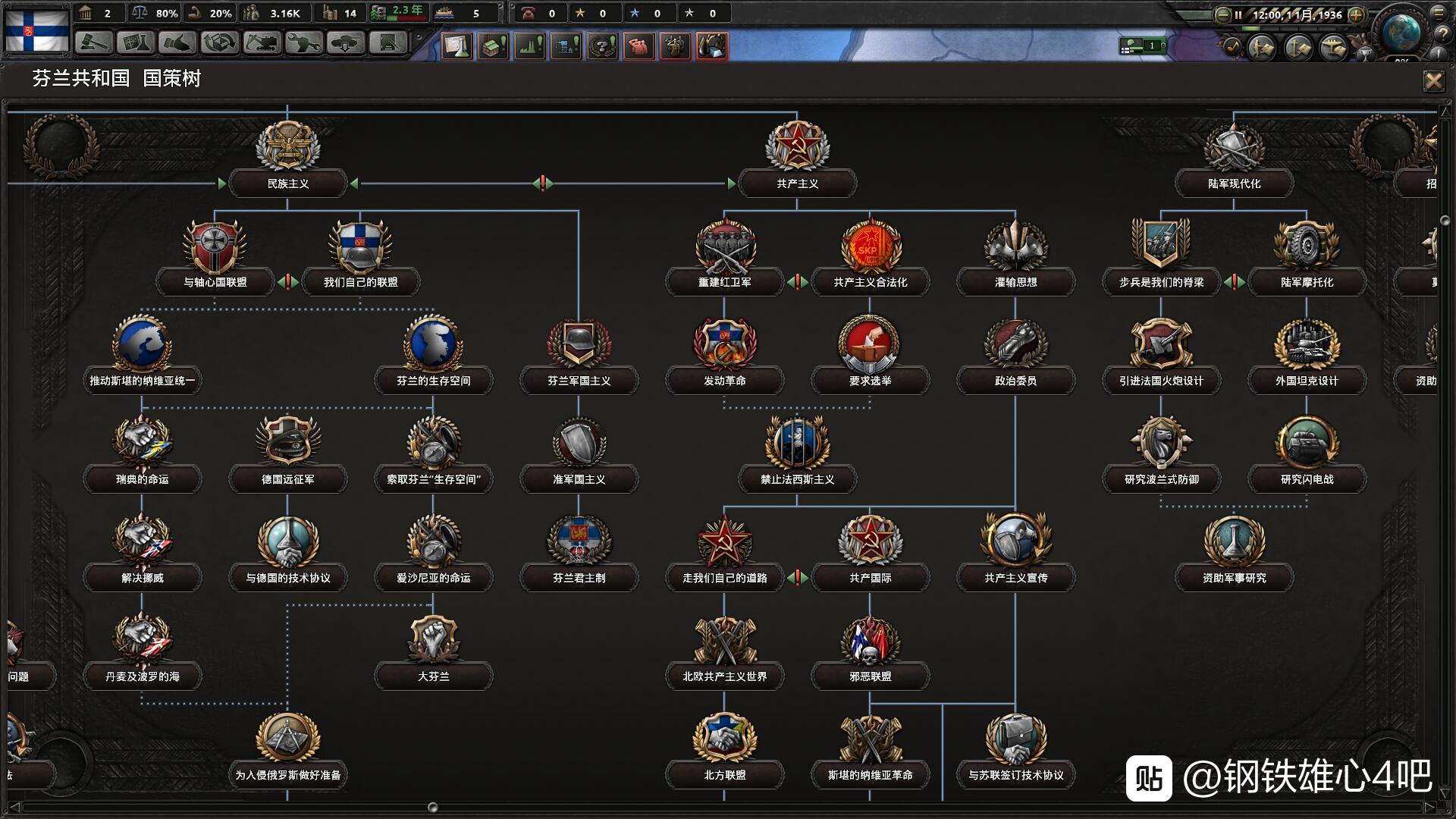Open the trade menu button

[219, 42]
